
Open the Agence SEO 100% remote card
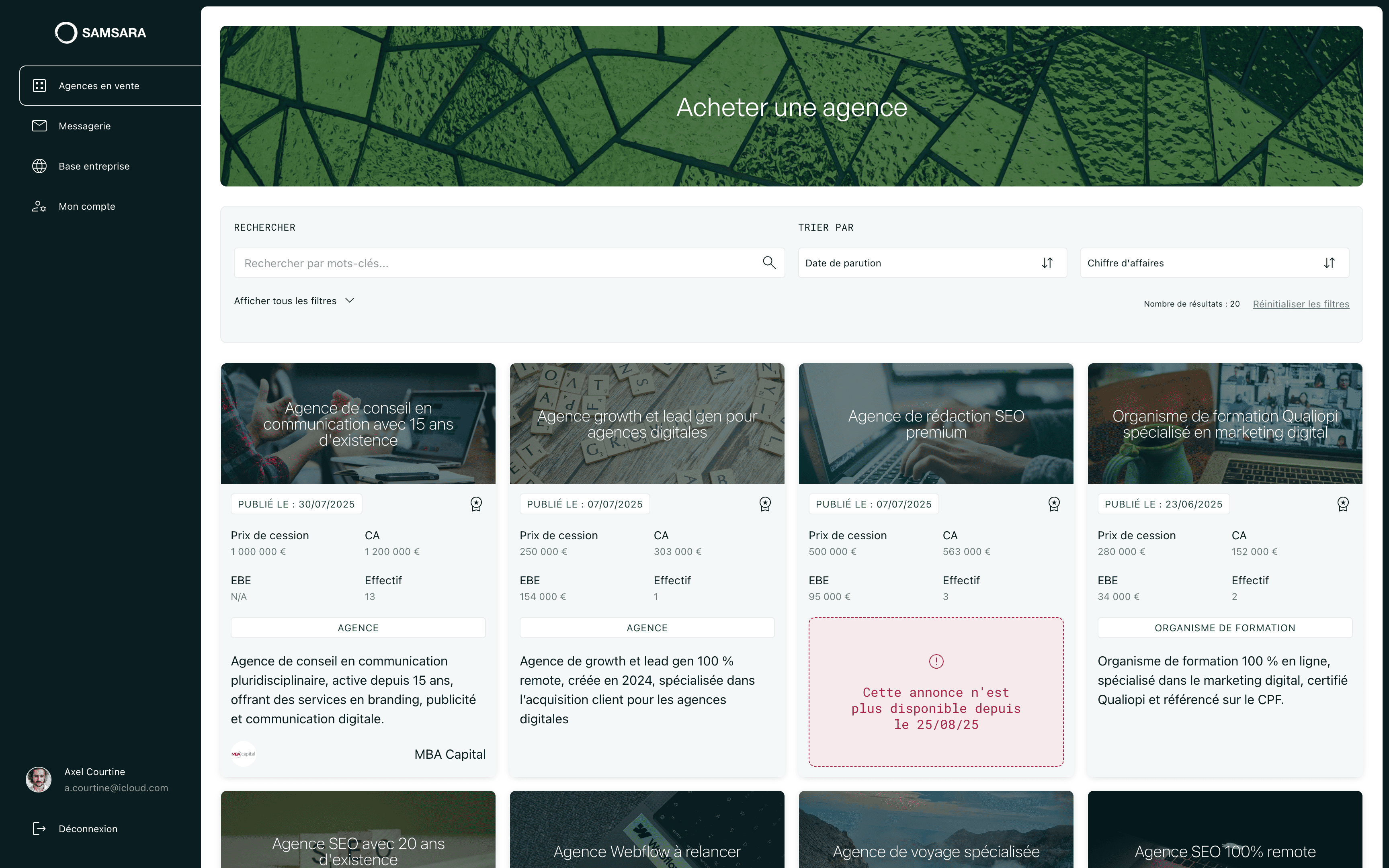point(1225,829)
